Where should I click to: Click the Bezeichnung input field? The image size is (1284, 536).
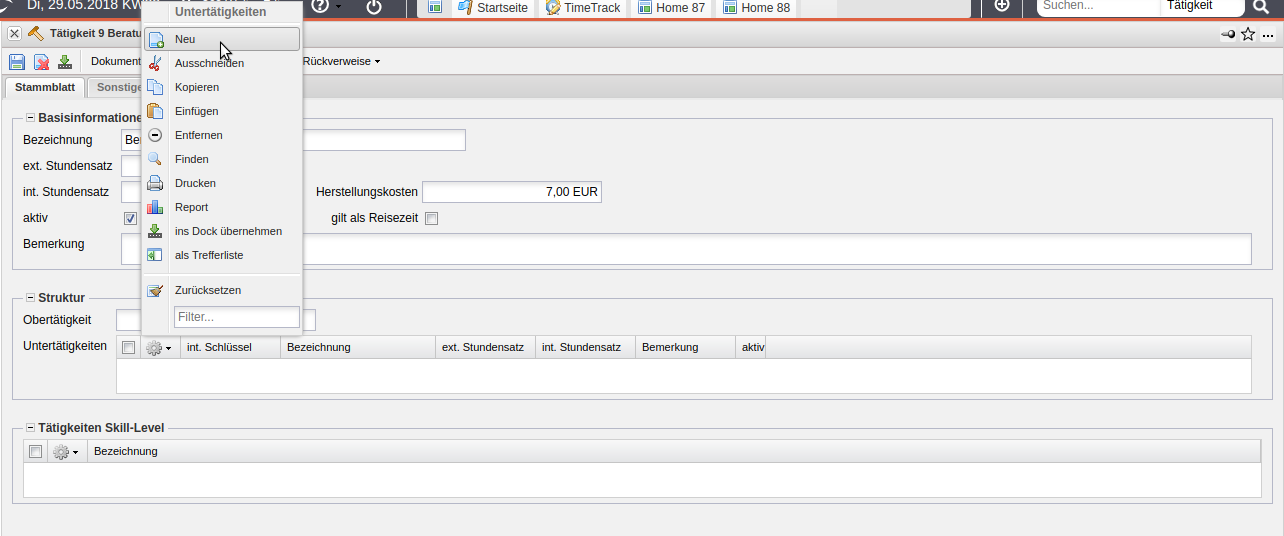(293, 140)
